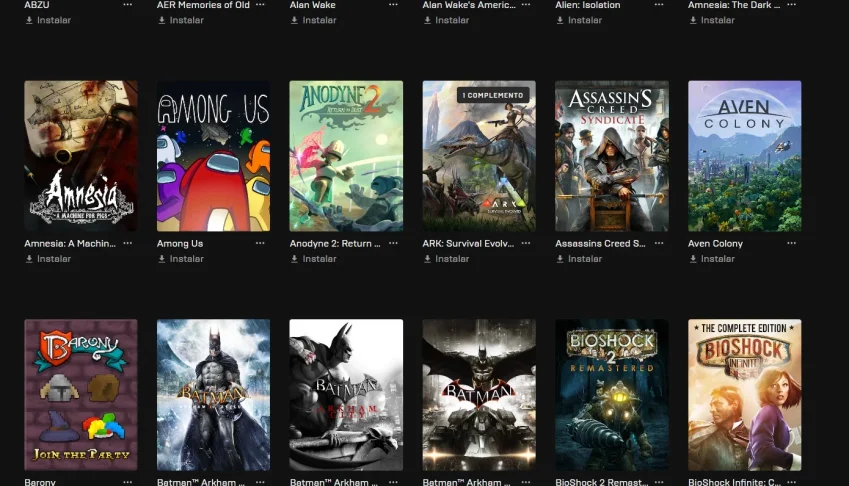Image resolution: width=849 pixels, height=486 pixels.
Task: Open the Among Us cover art
Action: pyautogui.click(x=213, y=156)
